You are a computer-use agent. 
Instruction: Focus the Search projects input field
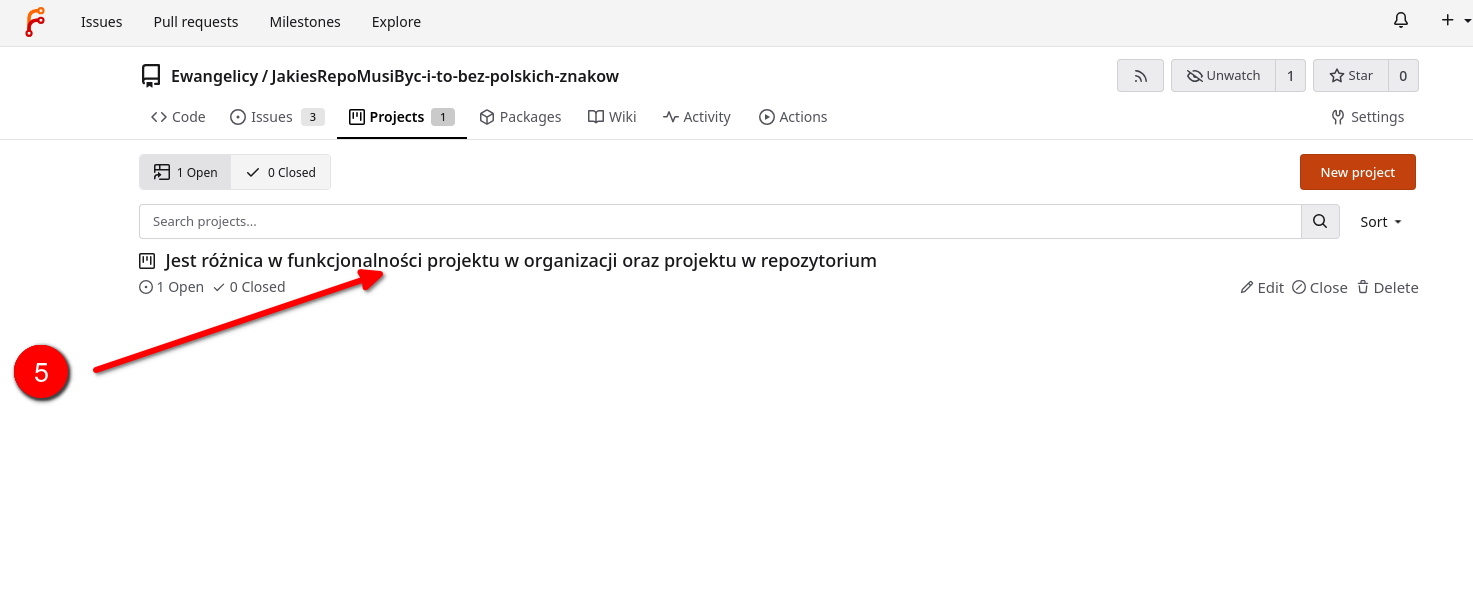point(719,222)
